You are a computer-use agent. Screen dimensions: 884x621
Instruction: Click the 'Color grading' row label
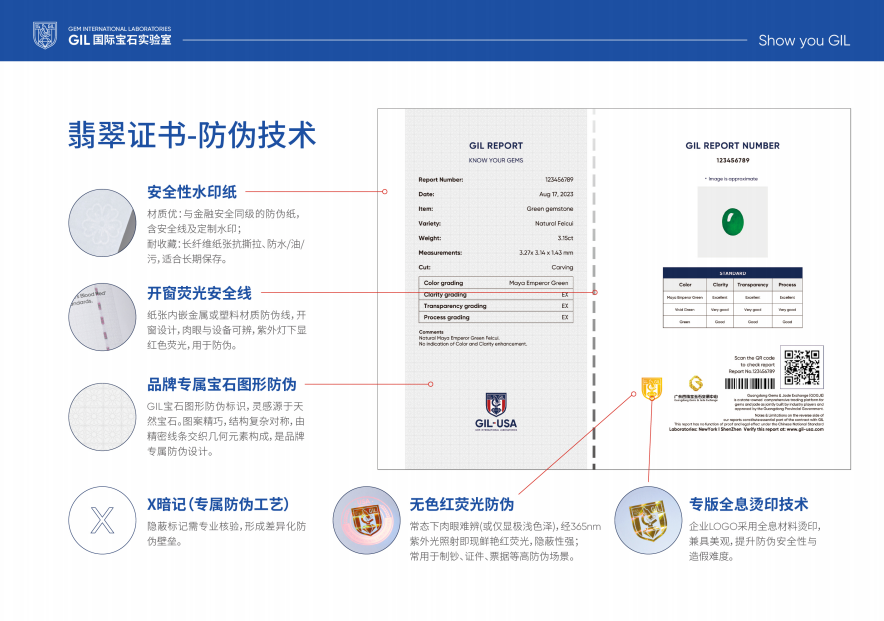point(443,283)
